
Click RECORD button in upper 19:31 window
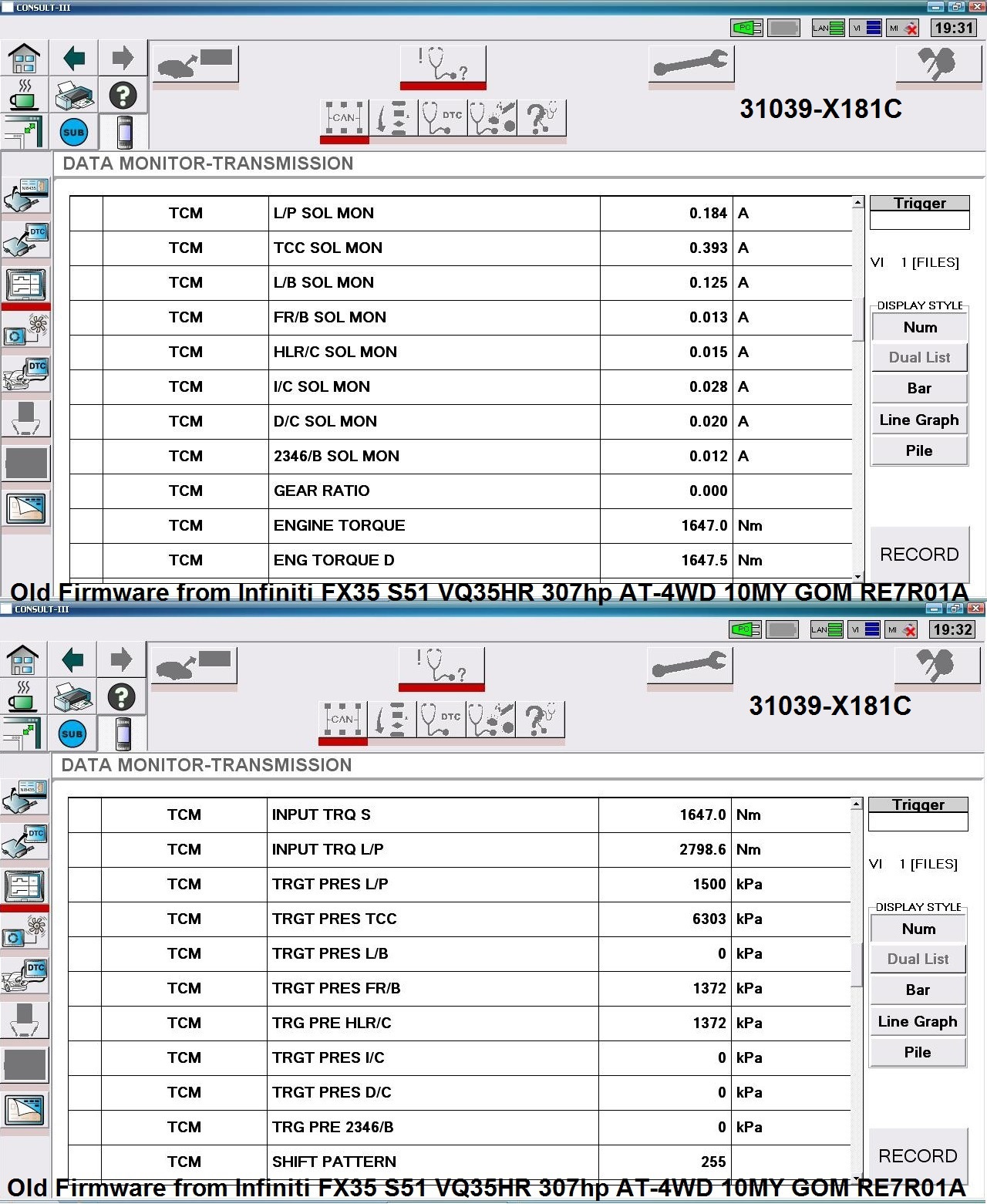920,555
